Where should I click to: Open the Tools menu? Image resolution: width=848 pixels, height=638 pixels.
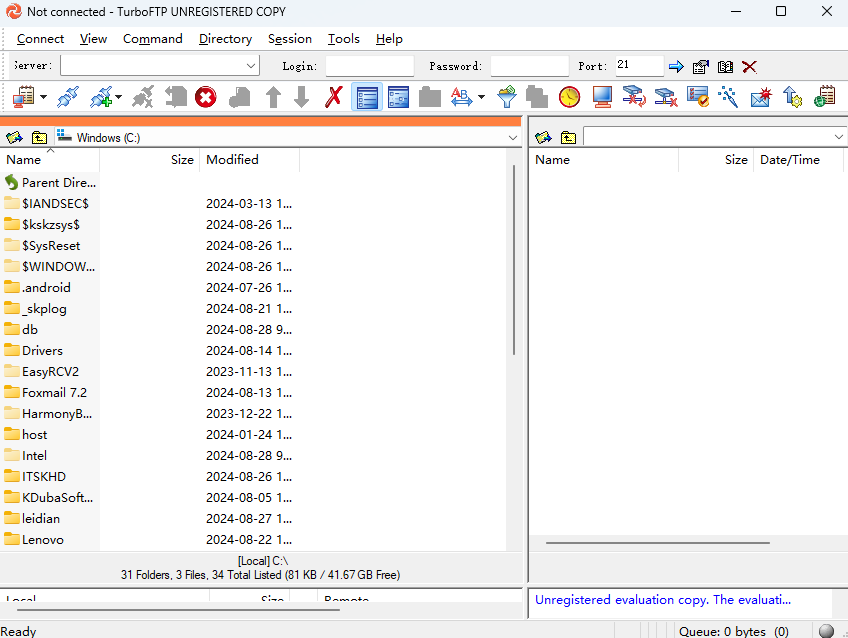pos(343,39)
